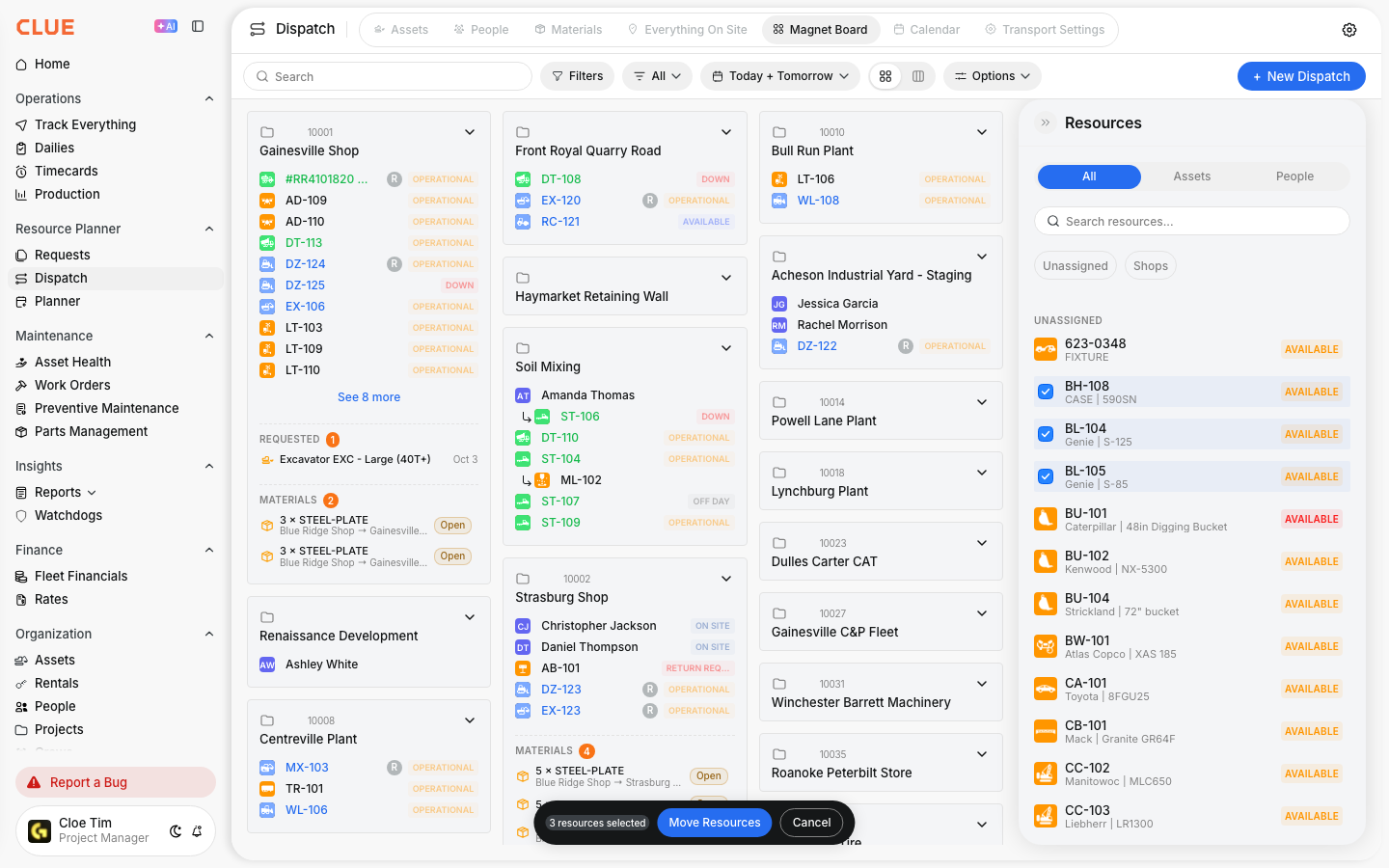The image size is (1389, 868).
Task: Collapse the Gainesville Shop card chevron
Action: [470, 132]
